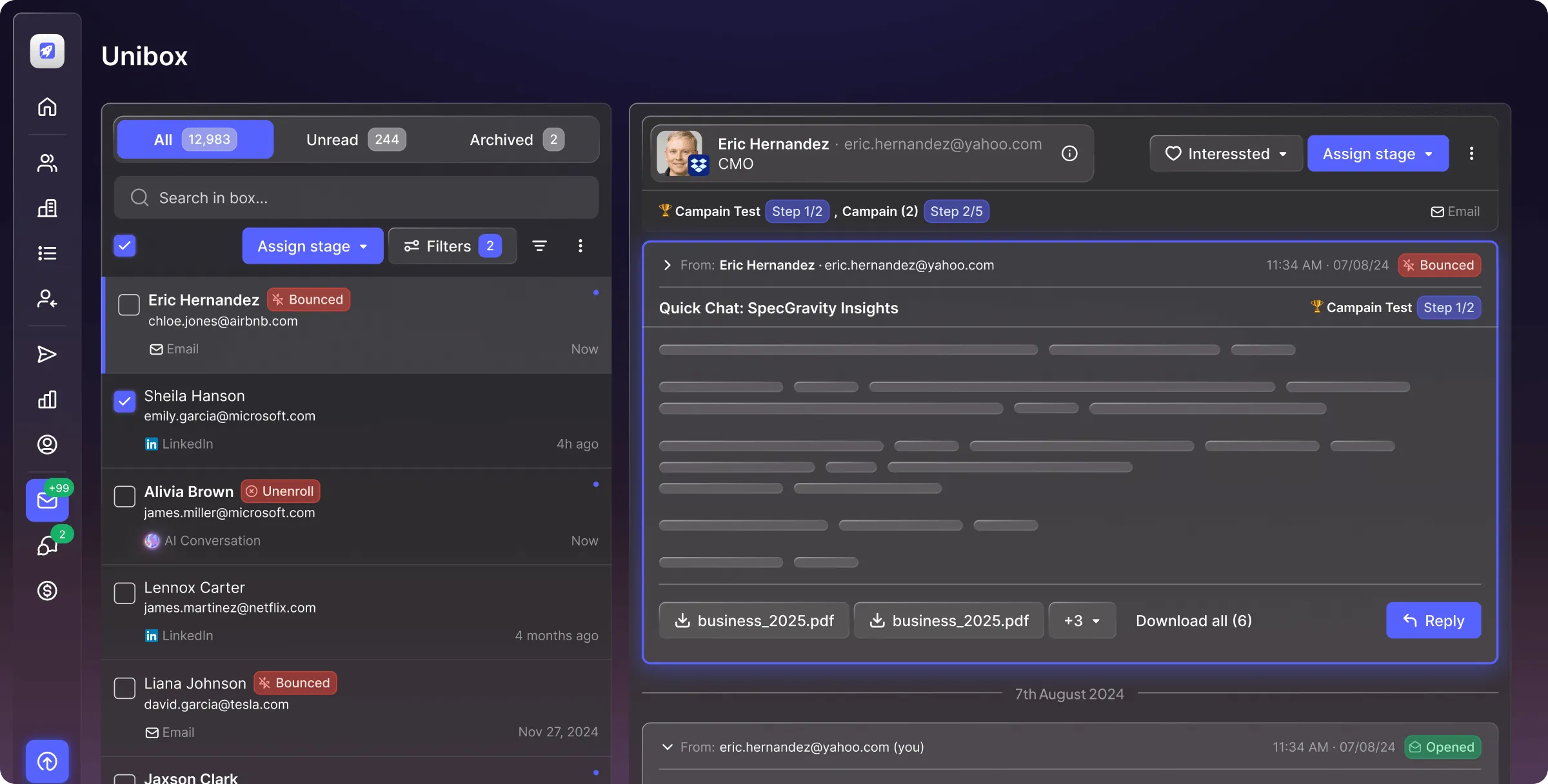Click the Reply button
1548x784 pixels.
click(x=1433, y=620)
